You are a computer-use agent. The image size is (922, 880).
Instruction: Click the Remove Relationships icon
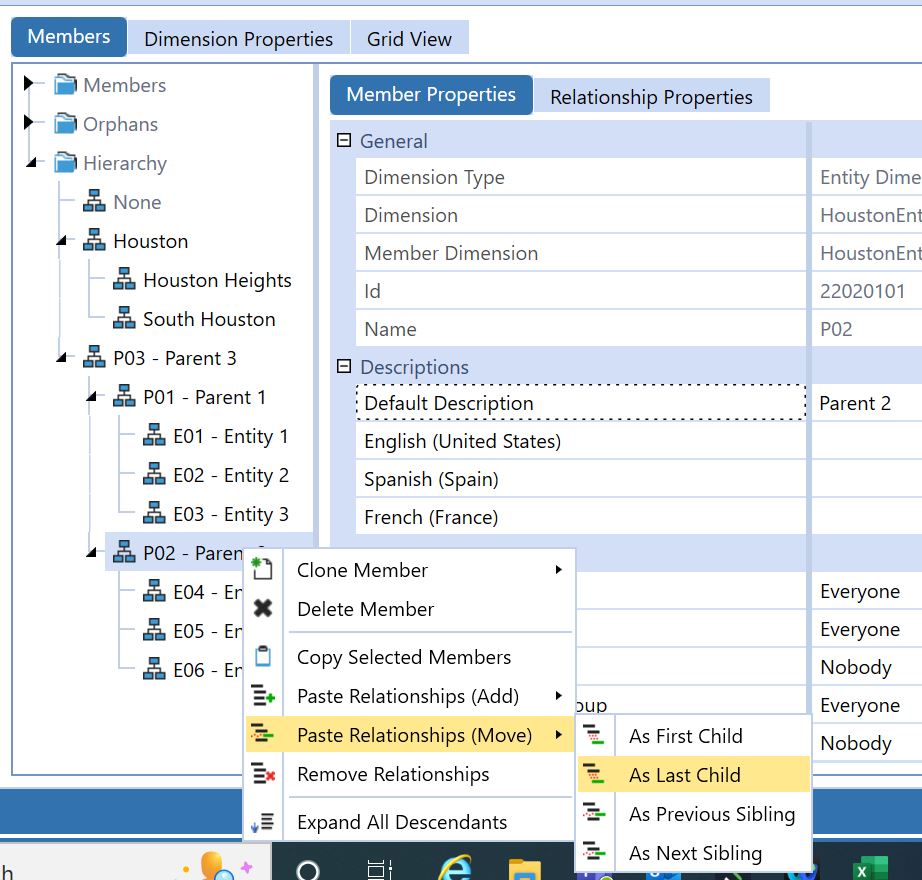pyautogui.click(x=263, y=774)
